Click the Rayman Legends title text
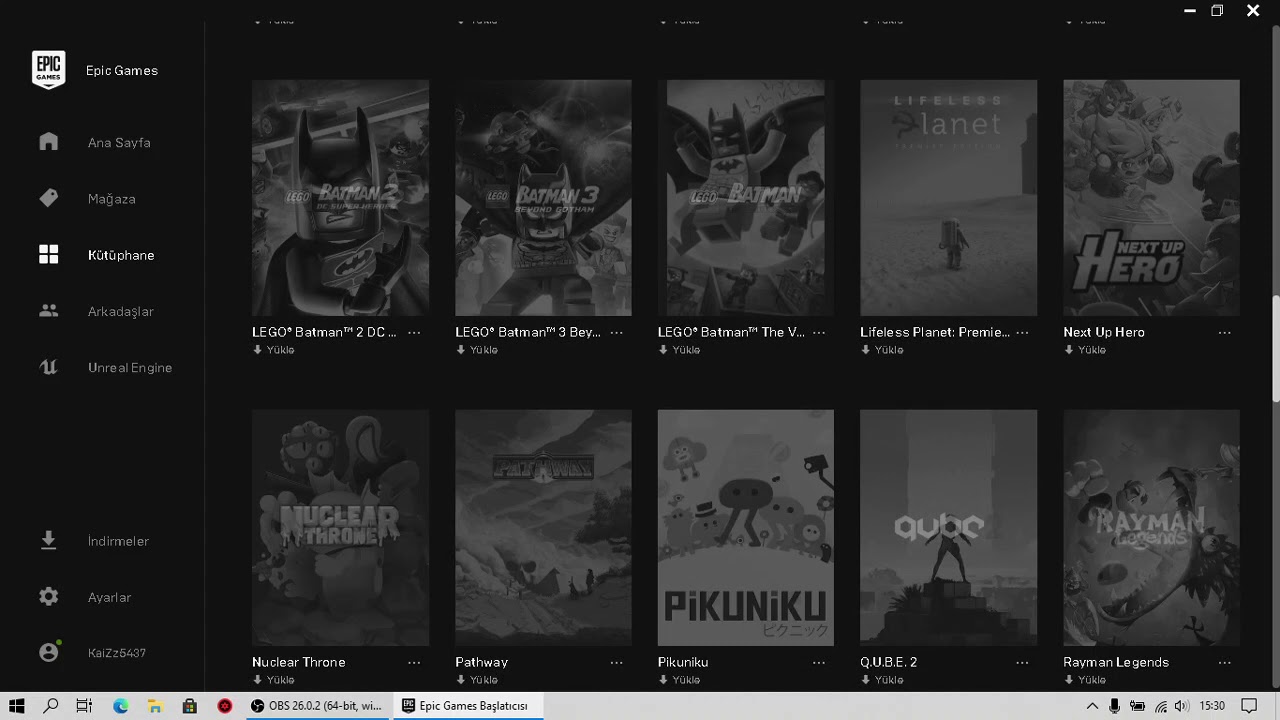 click(x=1116, y=662)
